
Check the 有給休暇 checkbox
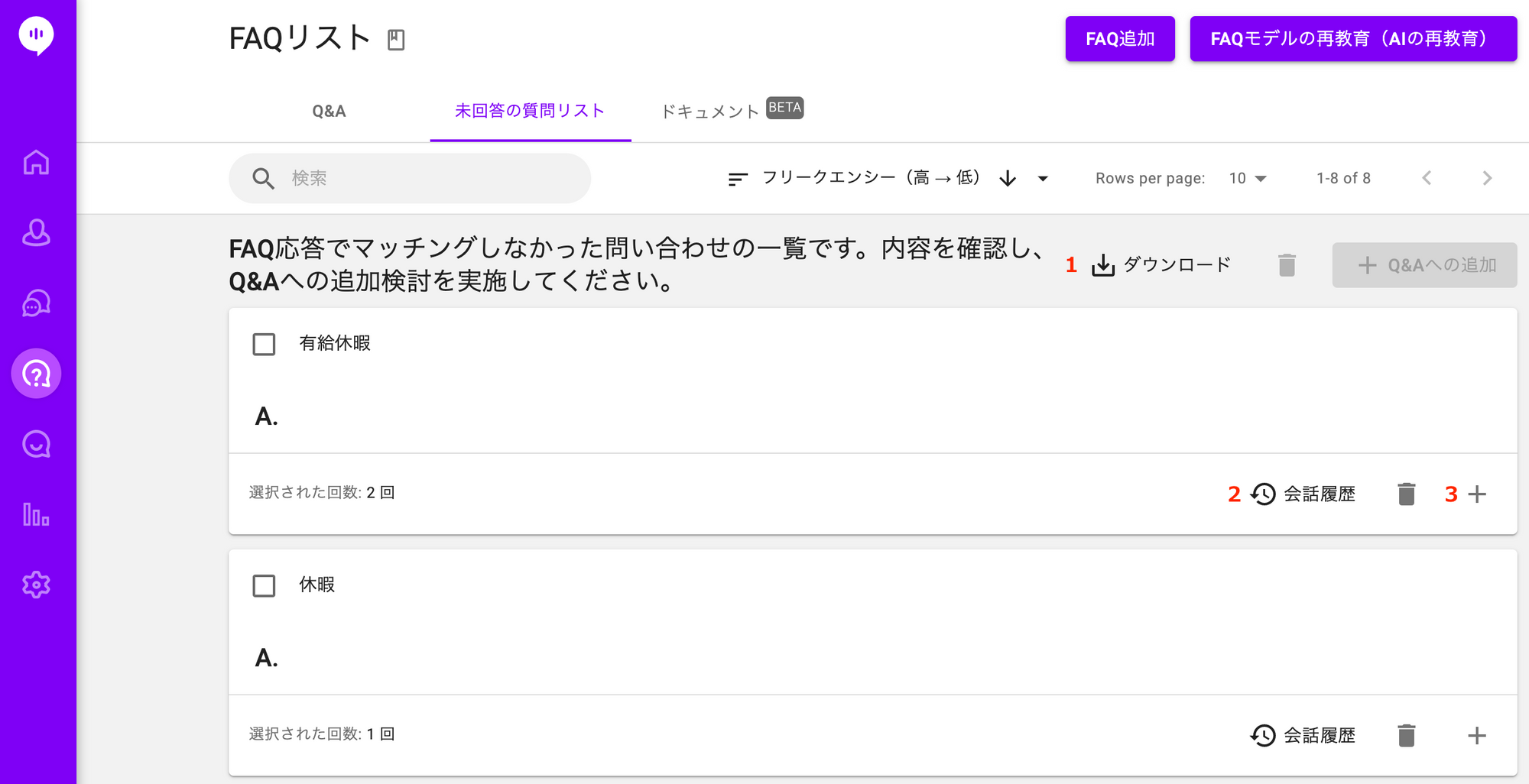[x=264, y=344]
